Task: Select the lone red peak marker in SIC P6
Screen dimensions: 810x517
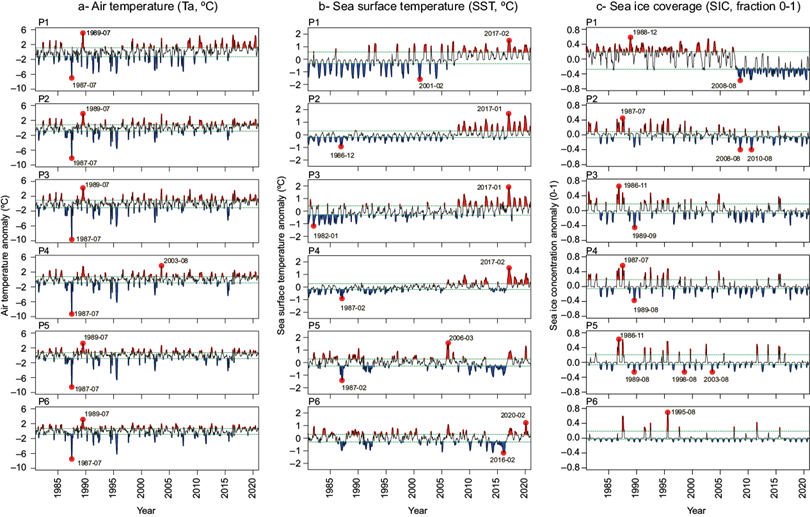Action: 668,412
